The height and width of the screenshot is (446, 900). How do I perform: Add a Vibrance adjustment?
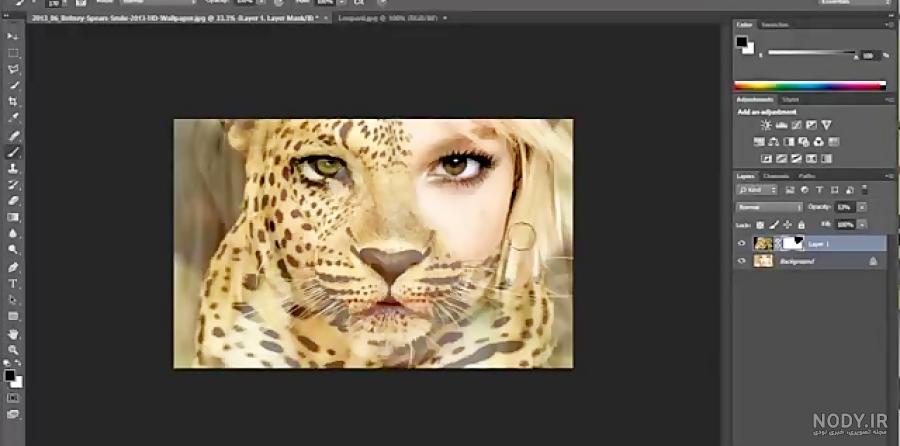pos(826,125)
